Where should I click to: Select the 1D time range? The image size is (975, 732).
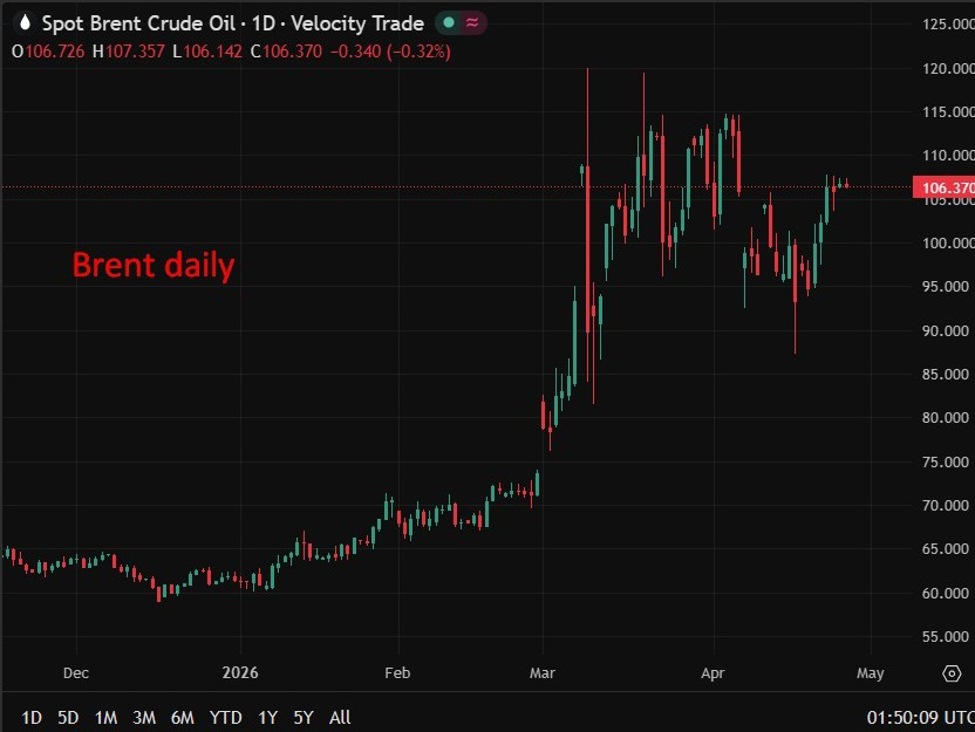point(32,717)
